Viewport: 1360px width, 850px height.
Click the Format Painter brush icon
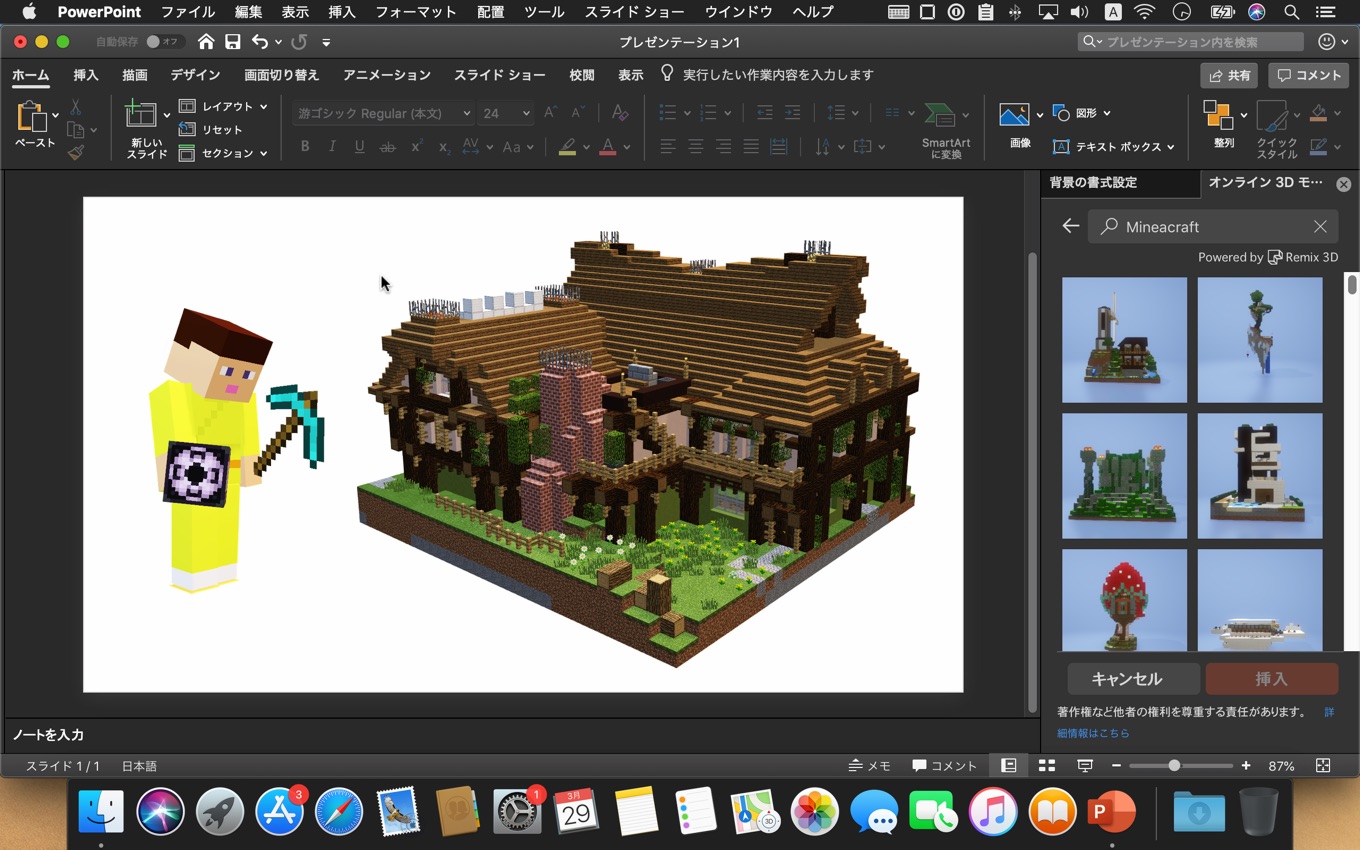pos(76,152)
